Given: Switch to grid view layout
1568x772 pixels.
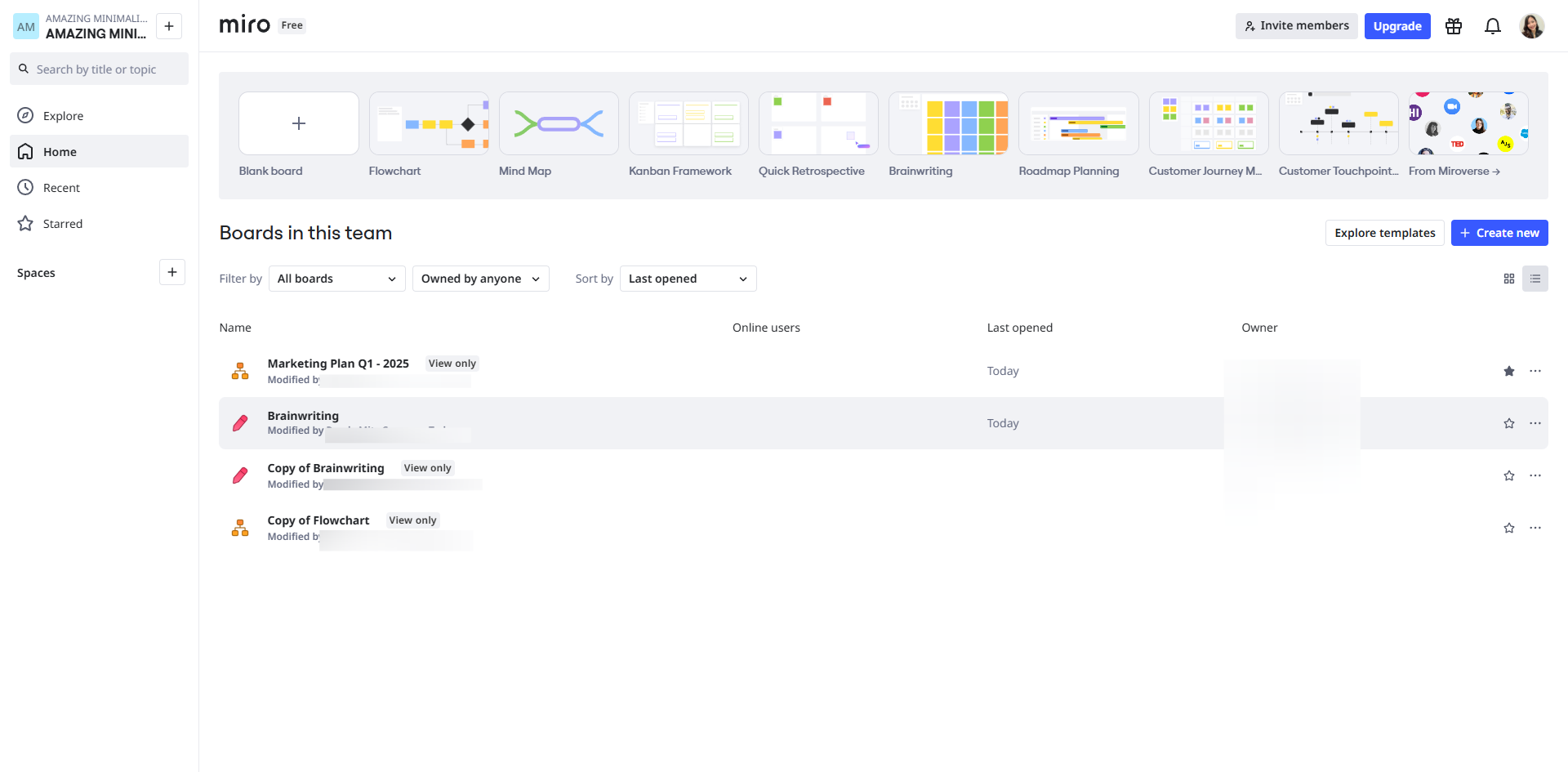Looking at the screenshot, I should click(1509, 279).
